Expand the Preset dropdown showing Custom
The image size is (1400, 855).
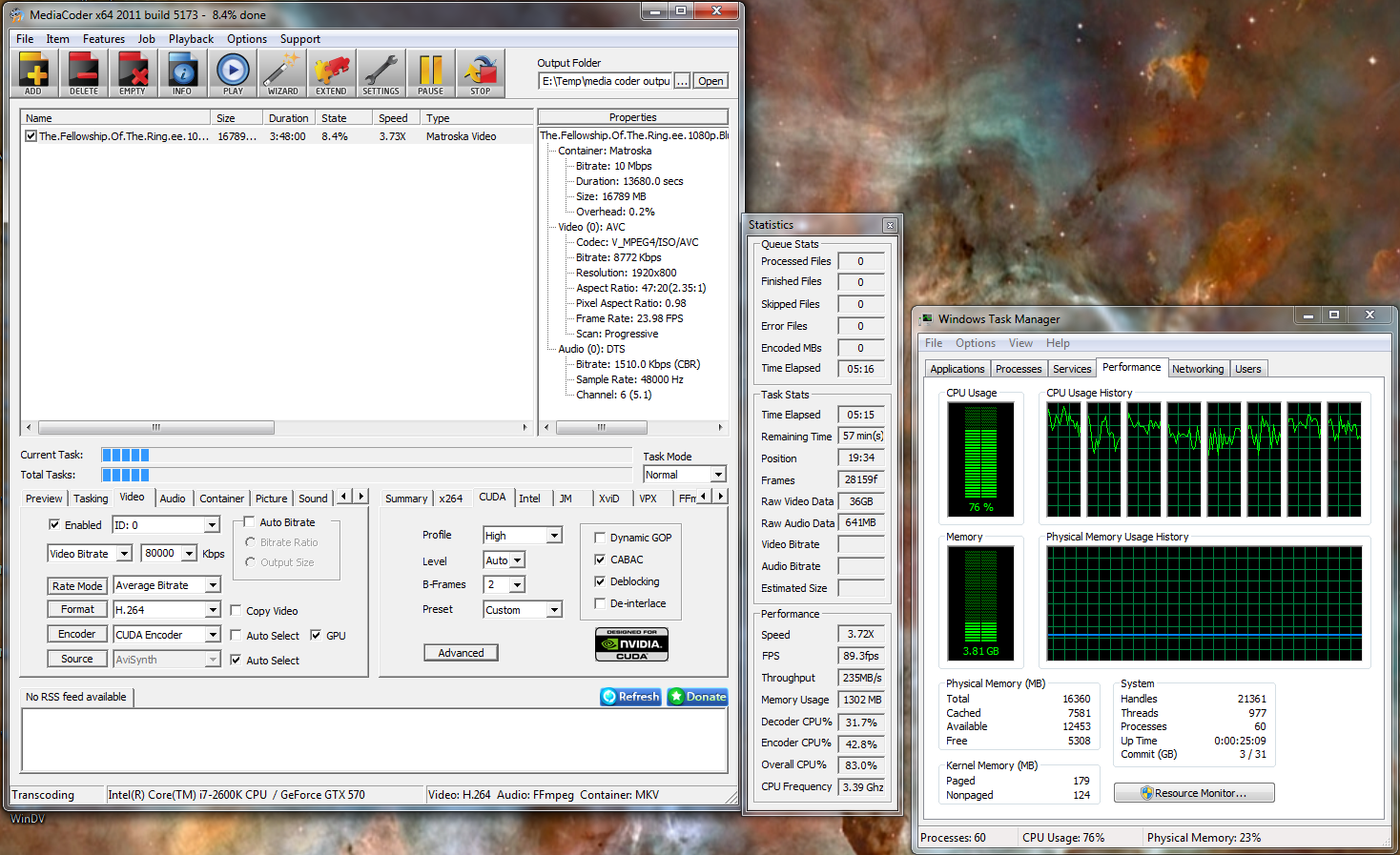click(554, 610)
